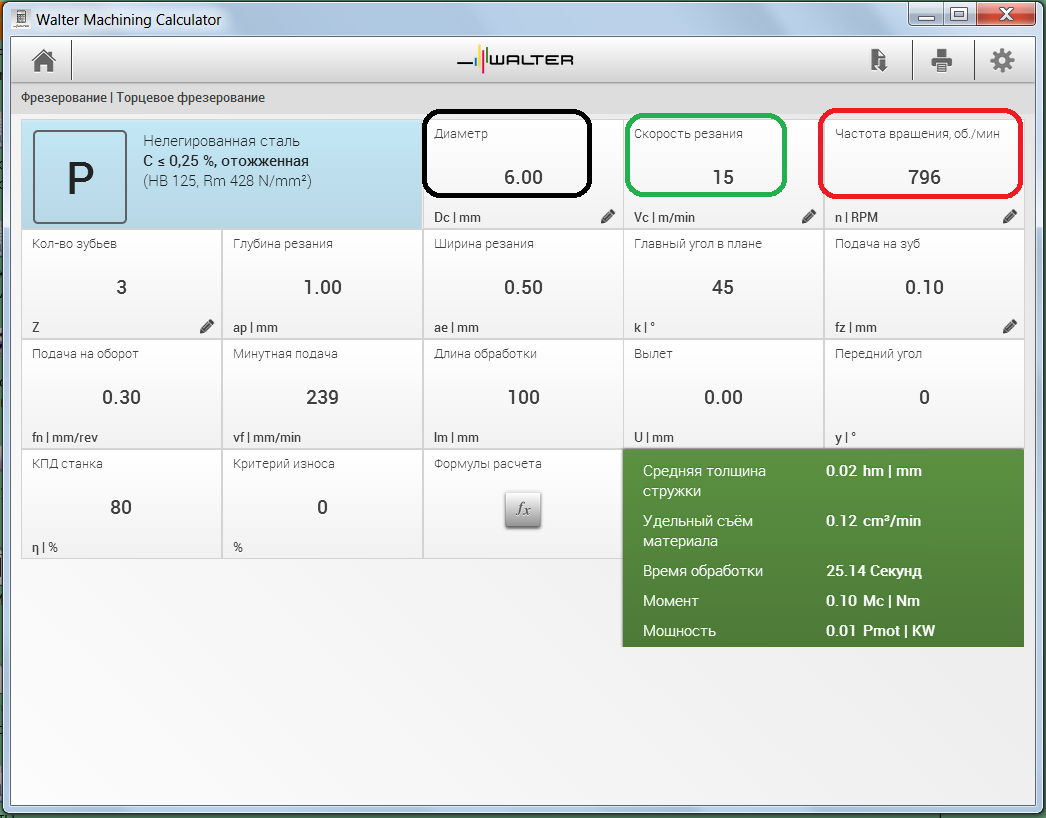1046x818 pixels.
Task: Select number of teeth value 3
Action: pos(121,287)
